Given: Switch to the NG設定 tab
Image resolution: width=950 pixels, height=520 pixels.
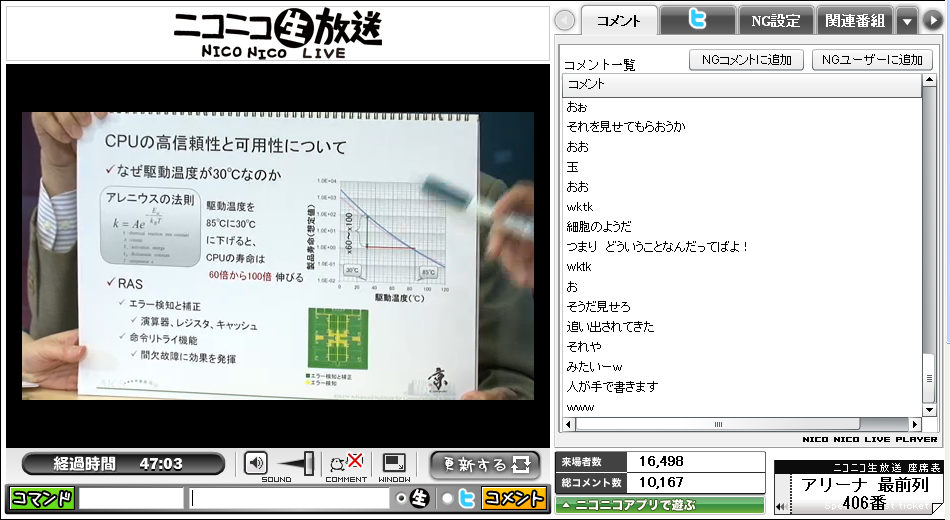Looking at the screenshot, I should [776, 21].
